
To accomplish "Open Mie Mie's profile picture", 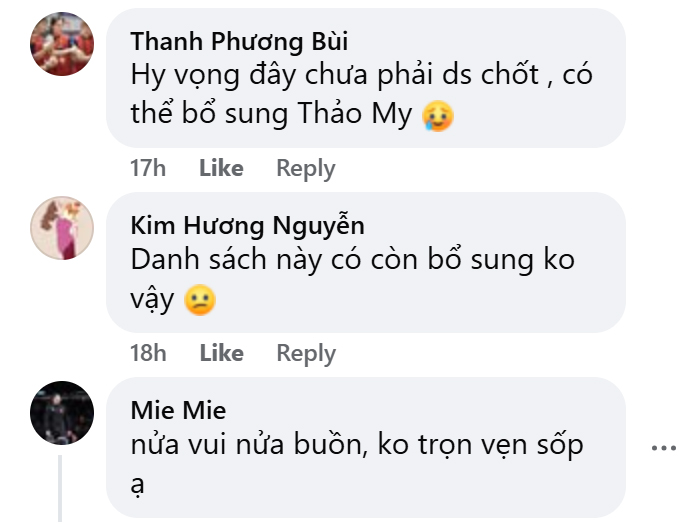I will coord(62,413).
